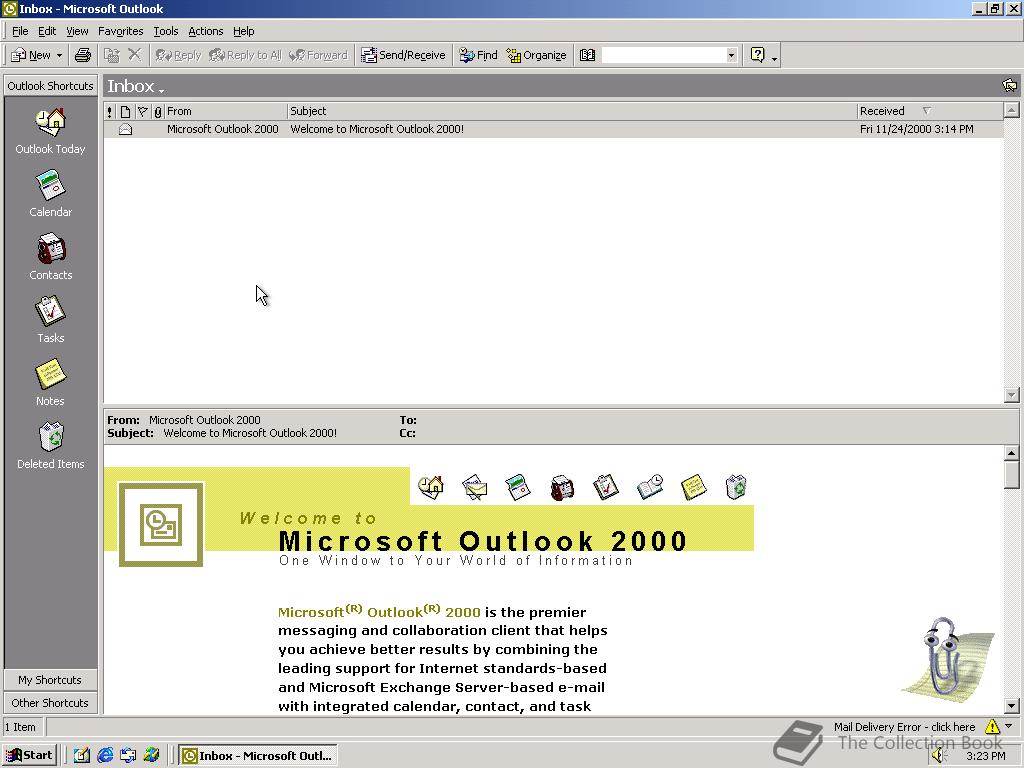Click Mail Delivery Error status message
Image resolution: width=1024 pixels, height=768 pixels.
[x=904, y=726]
